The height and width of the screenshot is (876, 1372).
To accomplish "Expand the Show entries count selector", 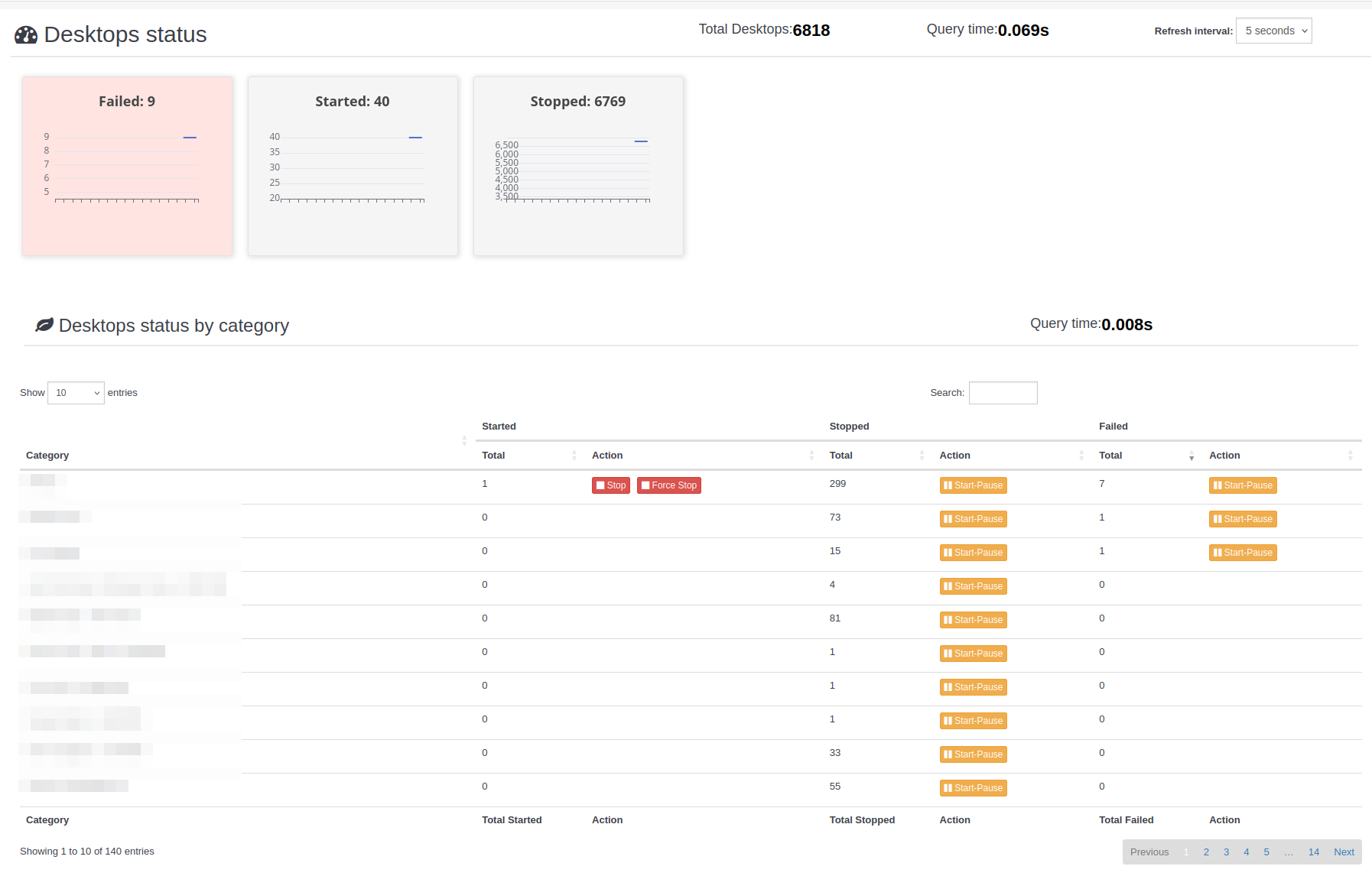I will pos(76,393).
